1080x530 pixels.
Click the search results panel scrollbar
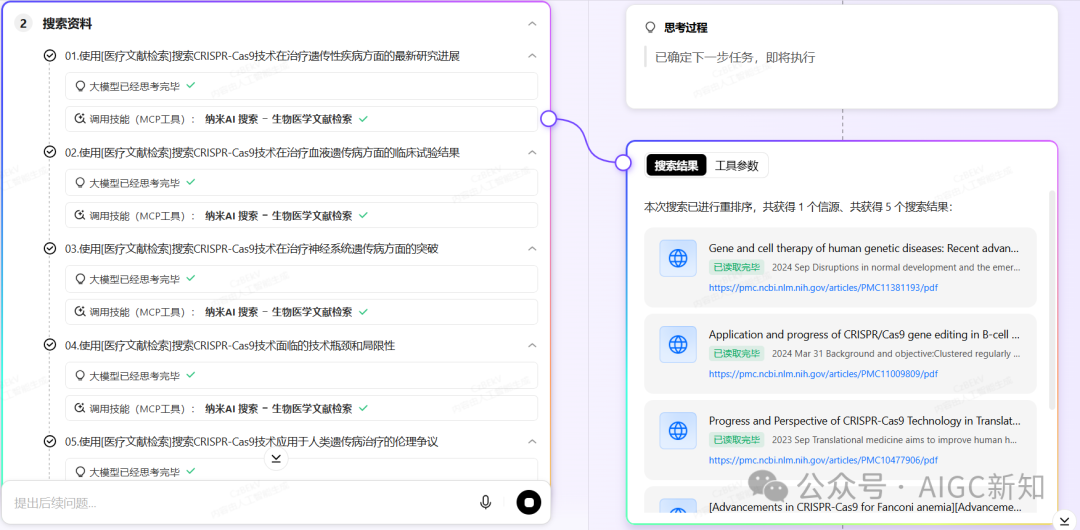[1051, 300]
